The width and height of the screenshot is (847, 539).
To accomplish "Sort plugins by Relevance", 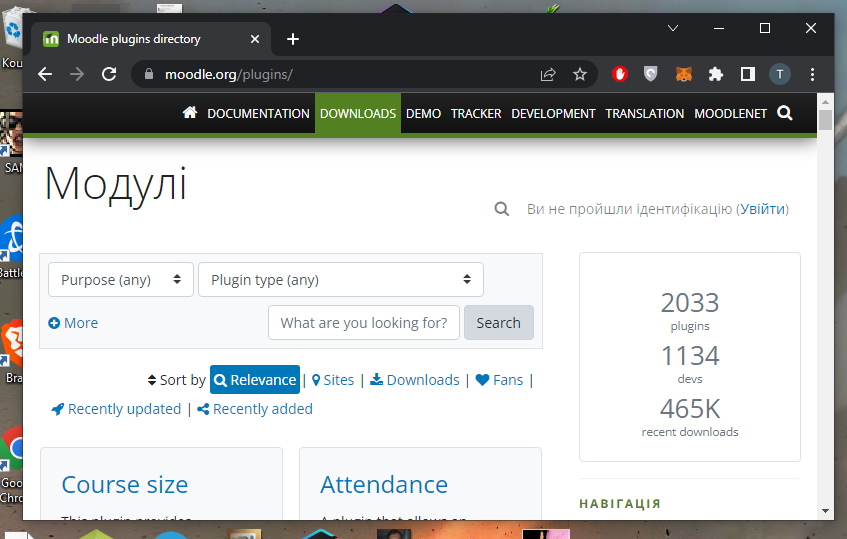I will tap(255, 380).
